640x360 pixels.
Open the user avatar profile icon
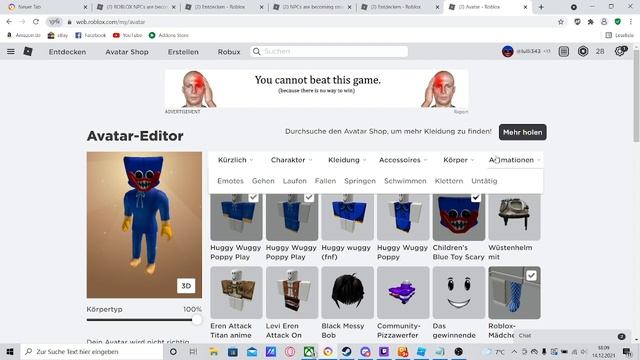pos(507,51)
